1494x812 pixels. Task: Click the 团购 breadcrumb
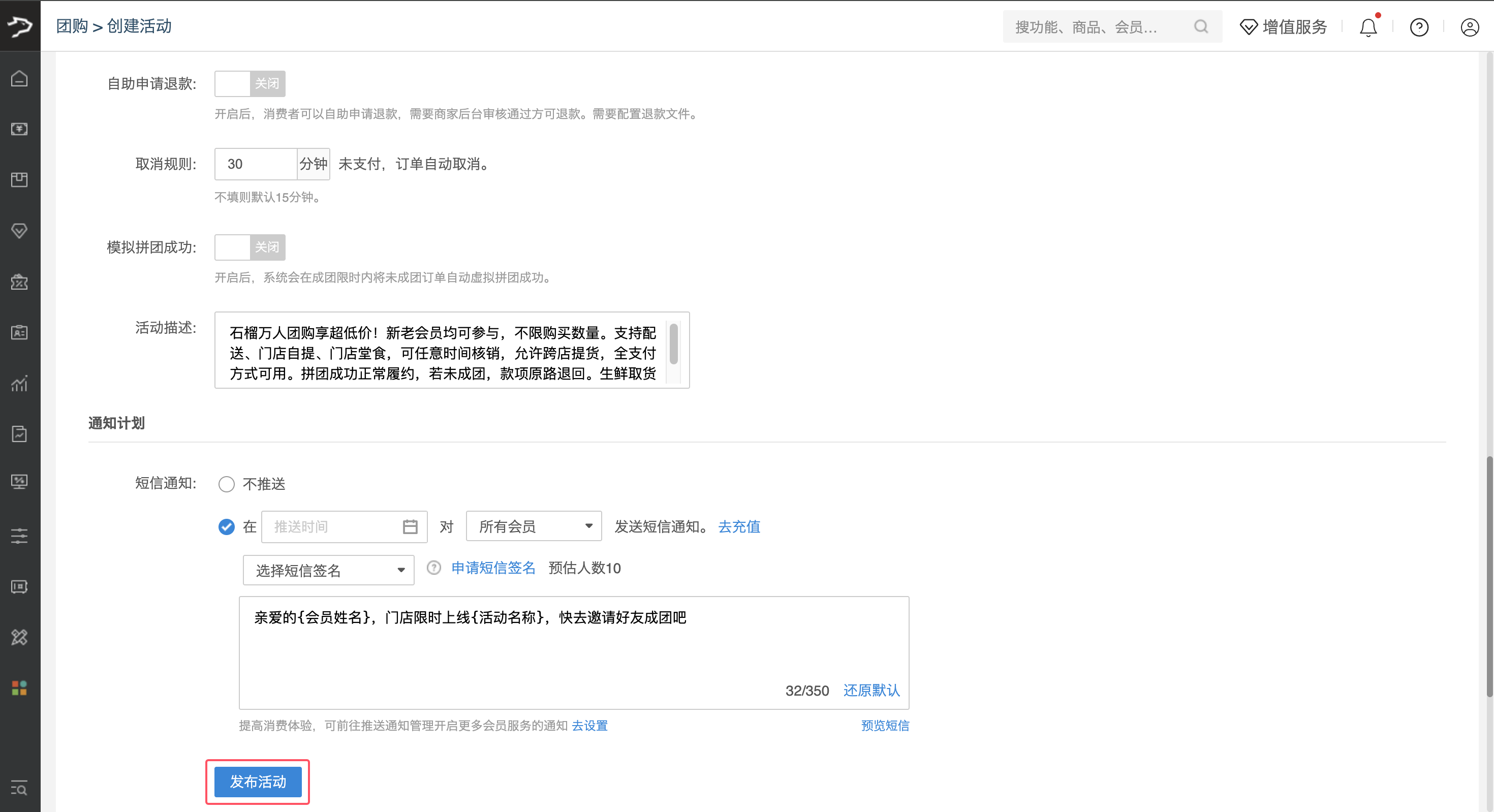point(72,26)
